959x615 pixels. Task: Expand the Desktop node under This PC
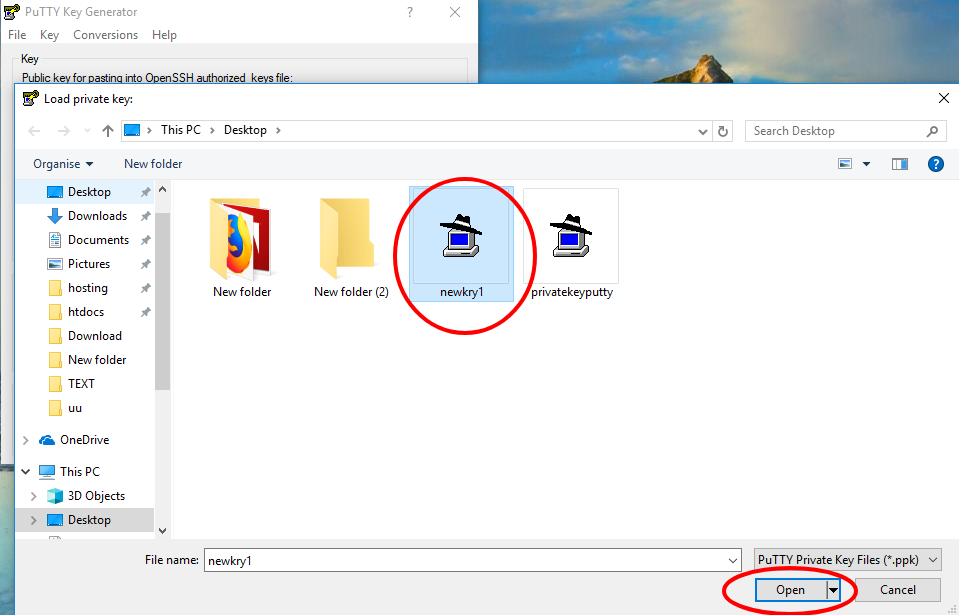pyautogui.click(x=34, y=520)
